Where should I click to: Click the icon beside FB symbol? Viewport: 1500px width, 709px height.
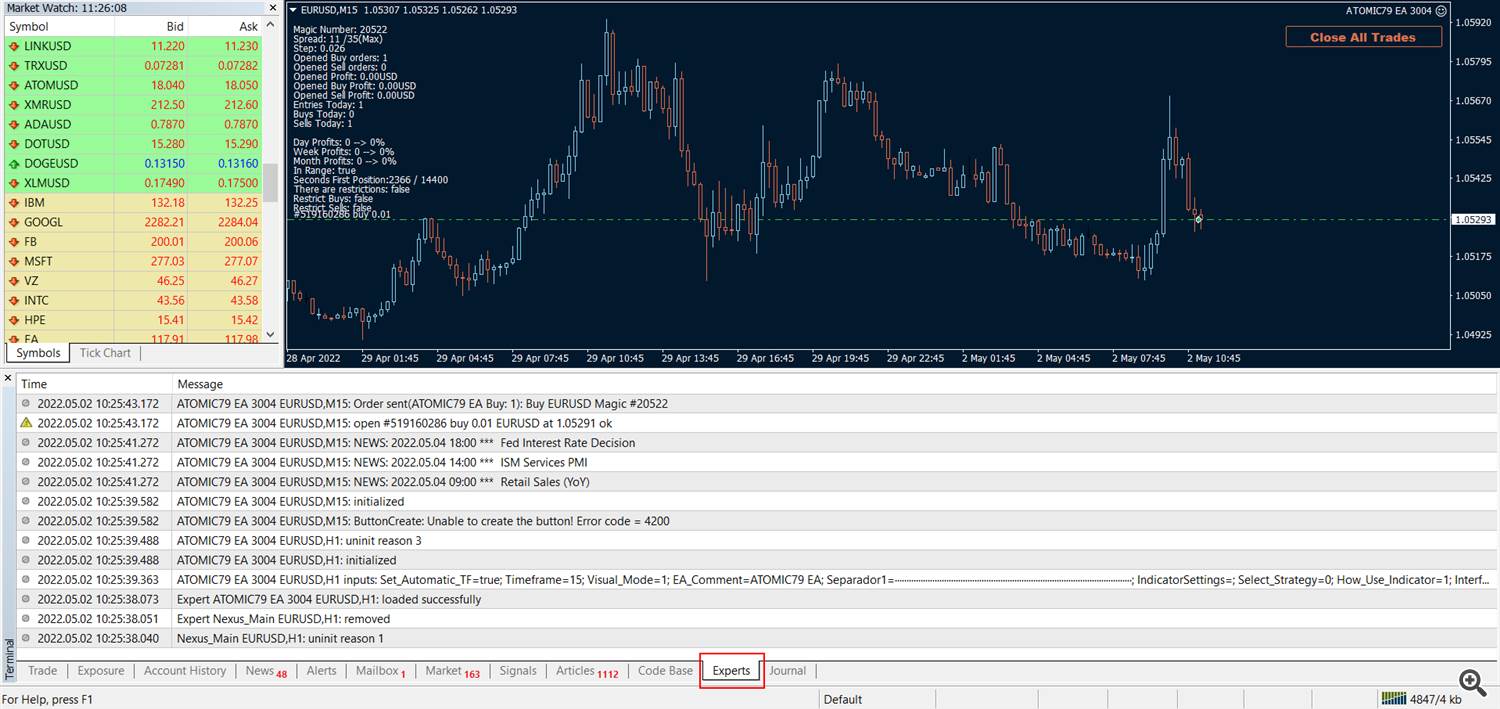[x=14, y=241]
